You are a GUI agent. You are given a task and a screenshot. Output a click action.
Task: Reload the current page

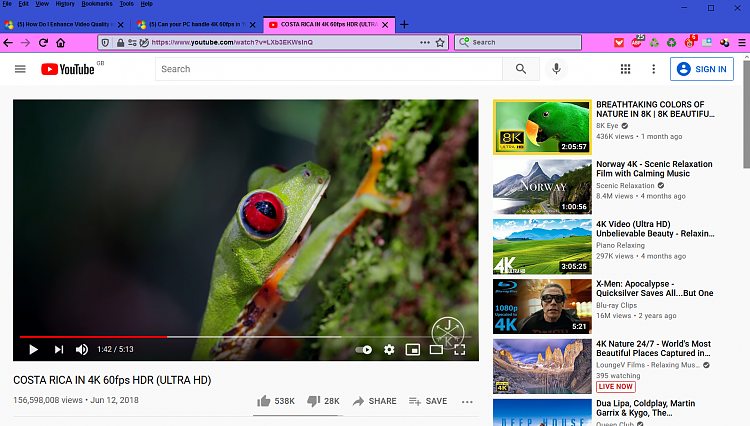point(43,43)
